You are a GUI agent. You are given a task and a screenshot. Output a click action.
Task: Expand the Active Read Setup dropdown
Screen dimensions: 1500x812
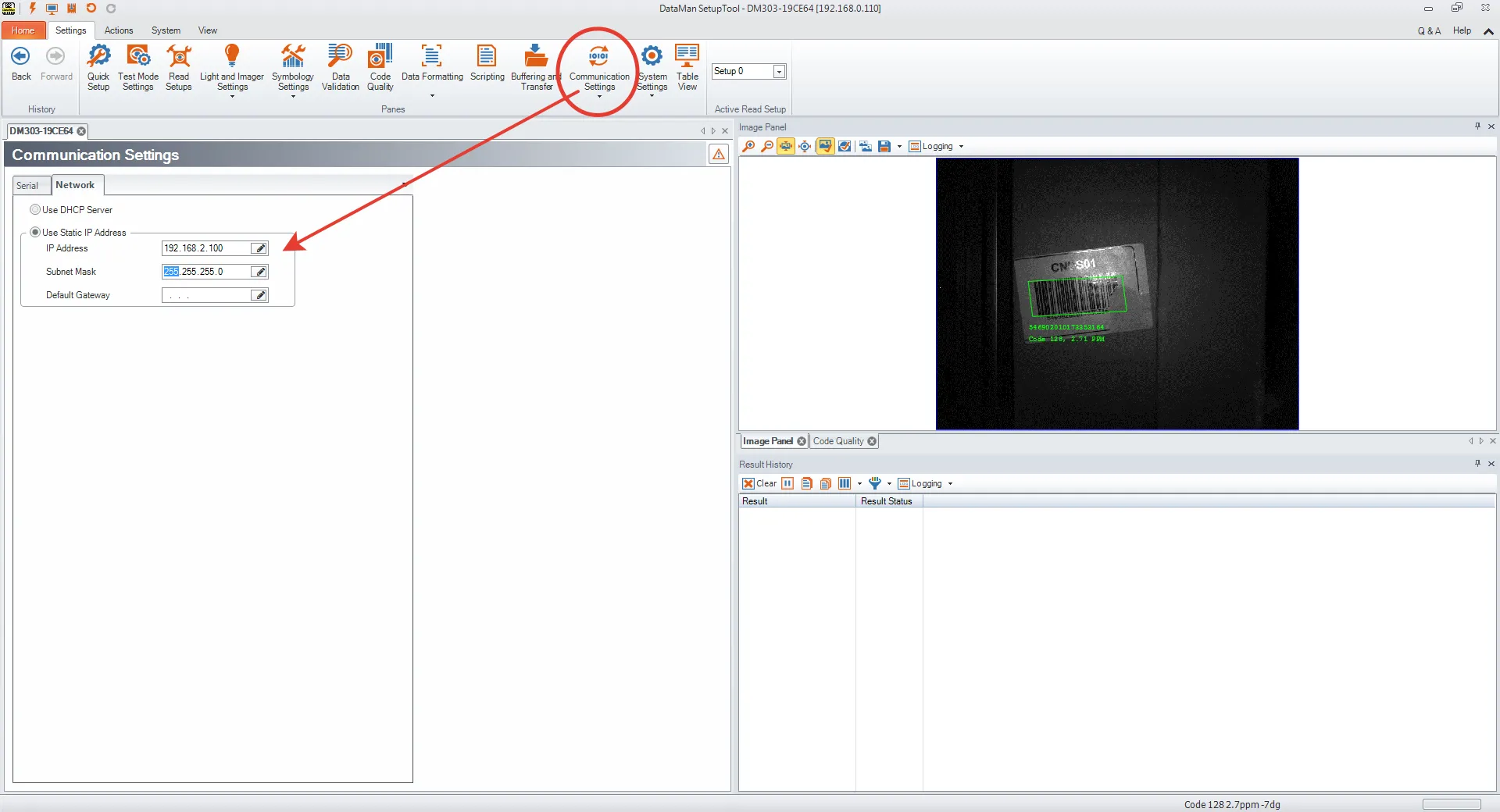point(779,72)
